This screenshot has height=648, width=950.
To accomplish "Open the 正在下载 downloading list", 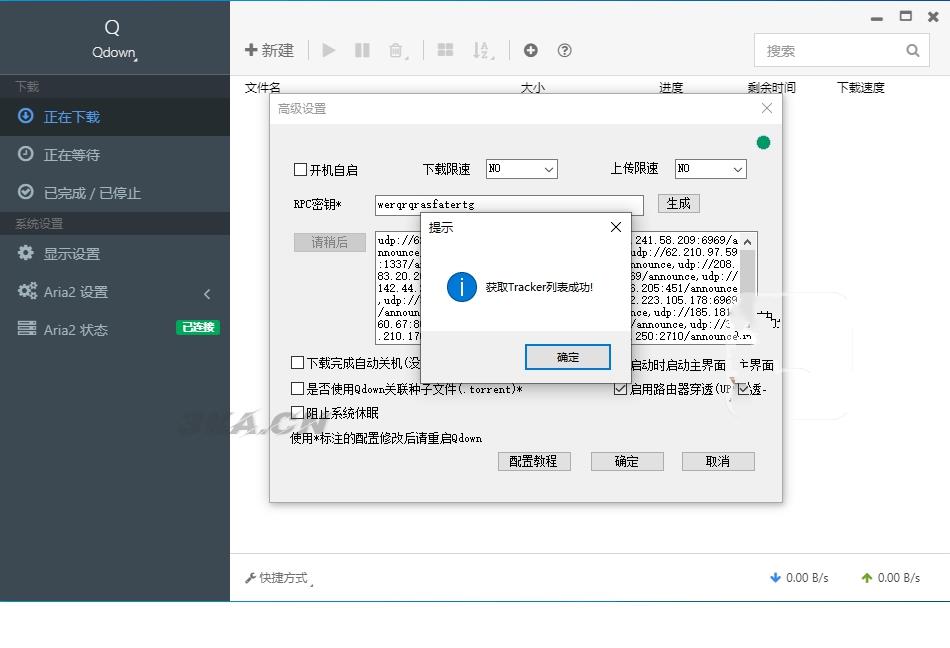I will [x=115, y=116].
